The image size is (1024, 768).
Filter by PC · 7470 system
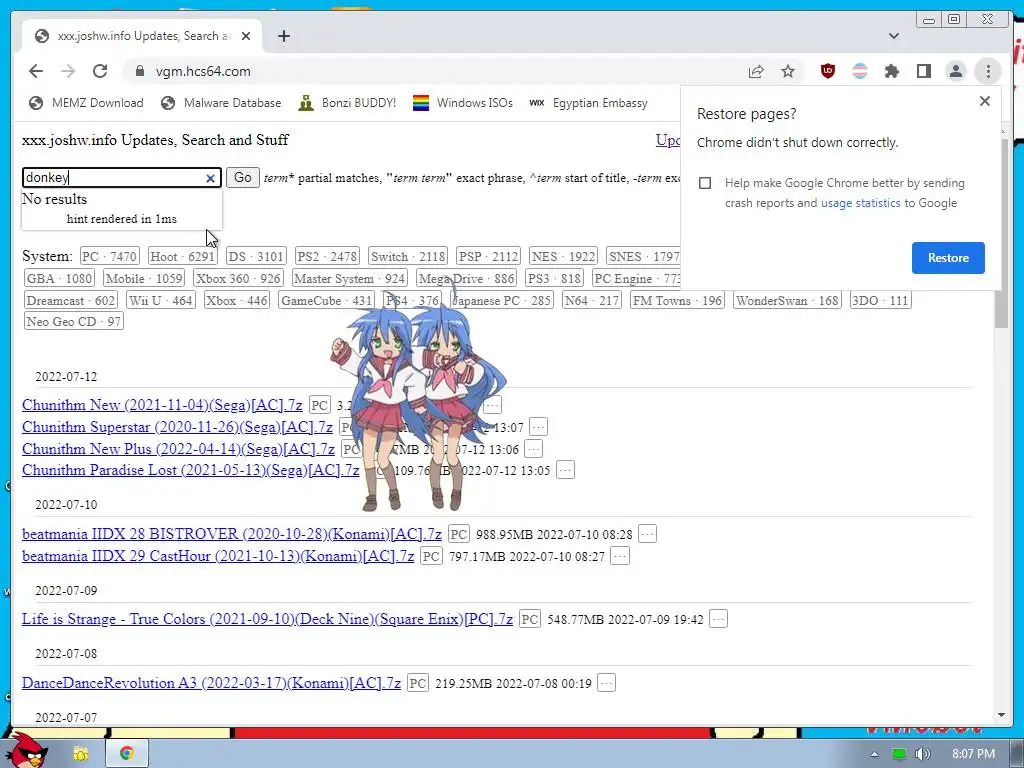tap(109, 257)
